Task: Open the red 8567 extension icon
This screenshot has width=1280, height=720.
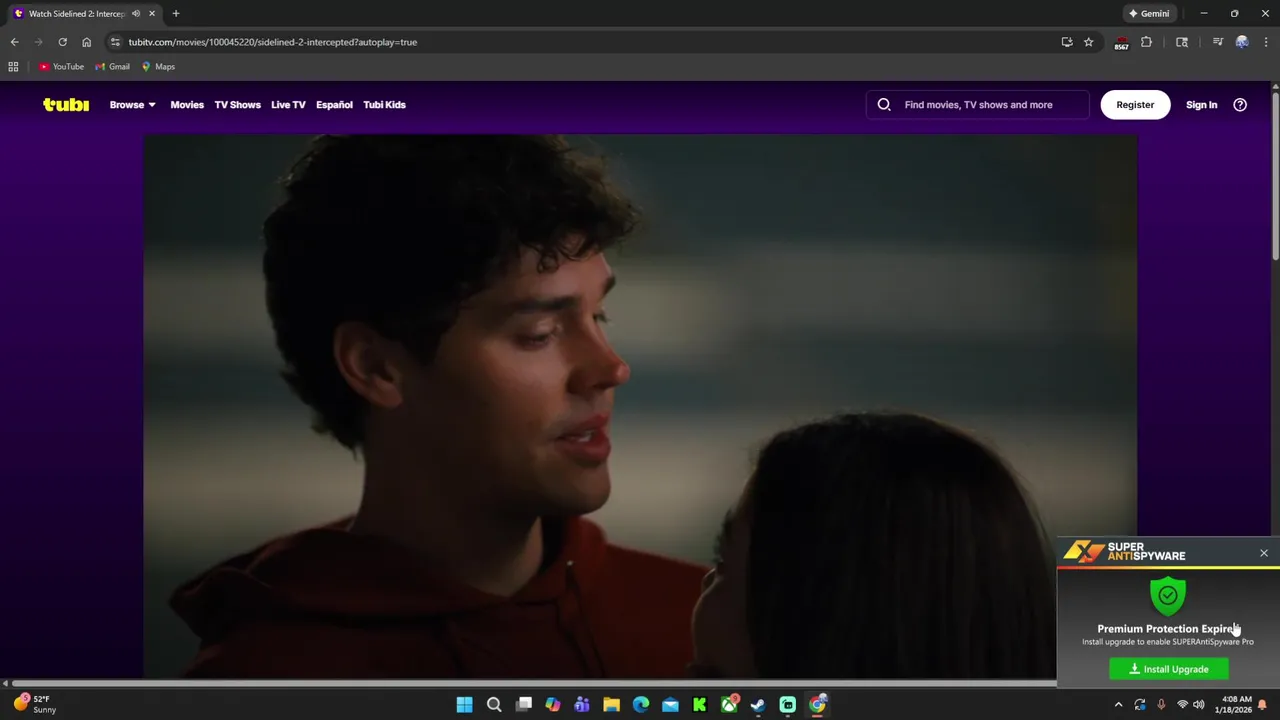Action: click(1121, 43)
